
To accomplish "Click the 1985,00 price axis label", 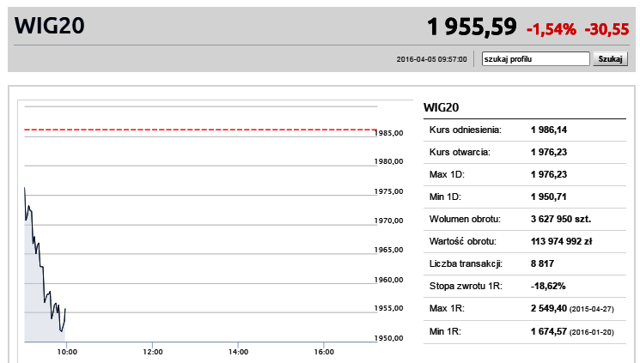I will (x=389, y=133).
